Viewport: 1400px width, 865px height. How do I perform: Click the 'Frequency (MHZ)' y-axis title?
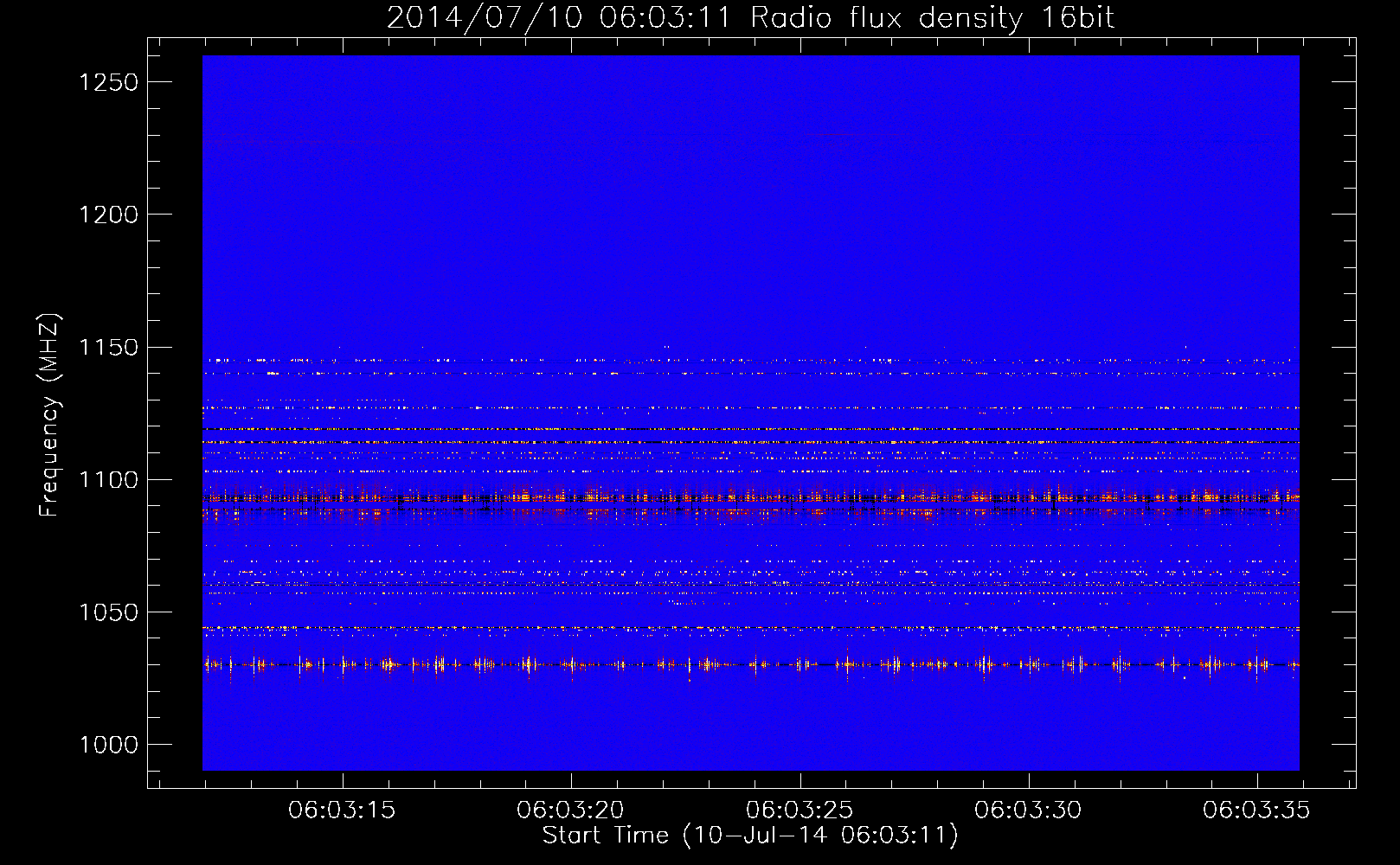pyautogui.click(x=50, y=415)
